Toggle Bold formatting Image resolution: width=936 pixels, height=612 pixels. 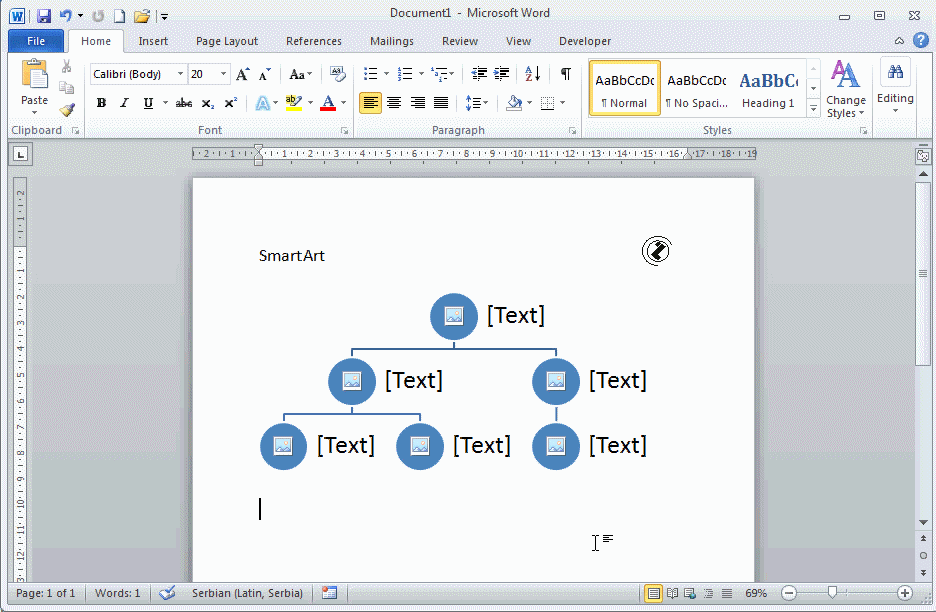101,103
